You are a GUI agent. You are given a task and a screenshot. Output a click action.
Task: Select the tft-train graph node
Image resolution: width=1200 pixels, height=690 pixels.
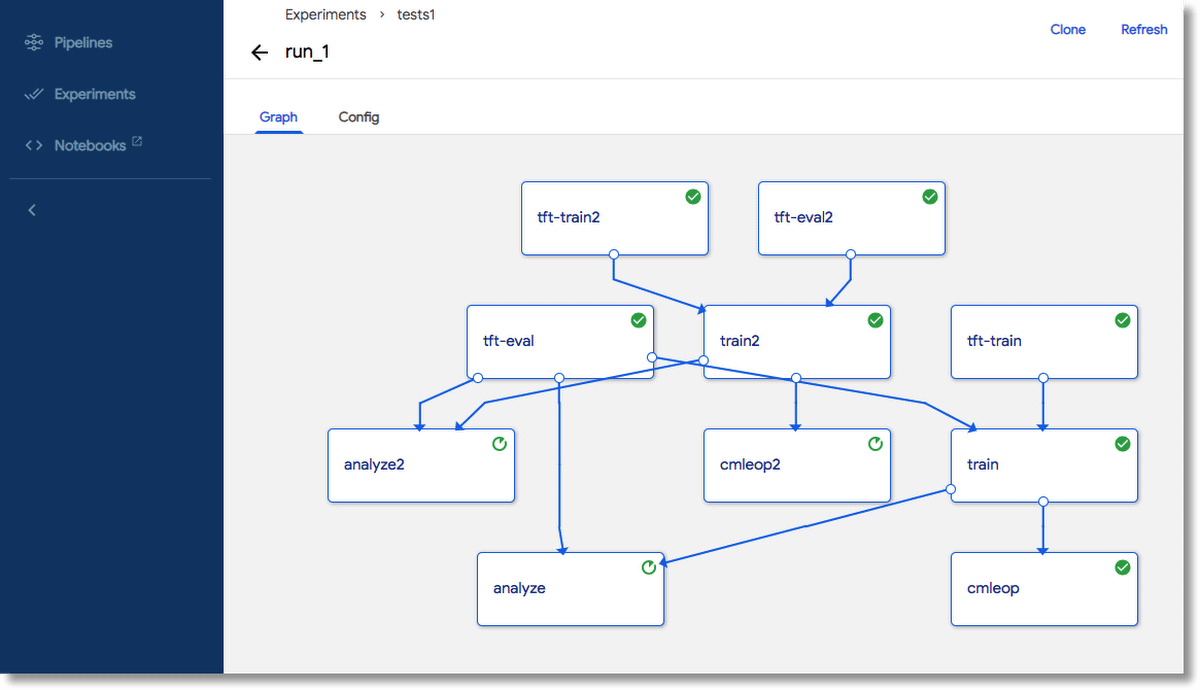[1044, 342]
